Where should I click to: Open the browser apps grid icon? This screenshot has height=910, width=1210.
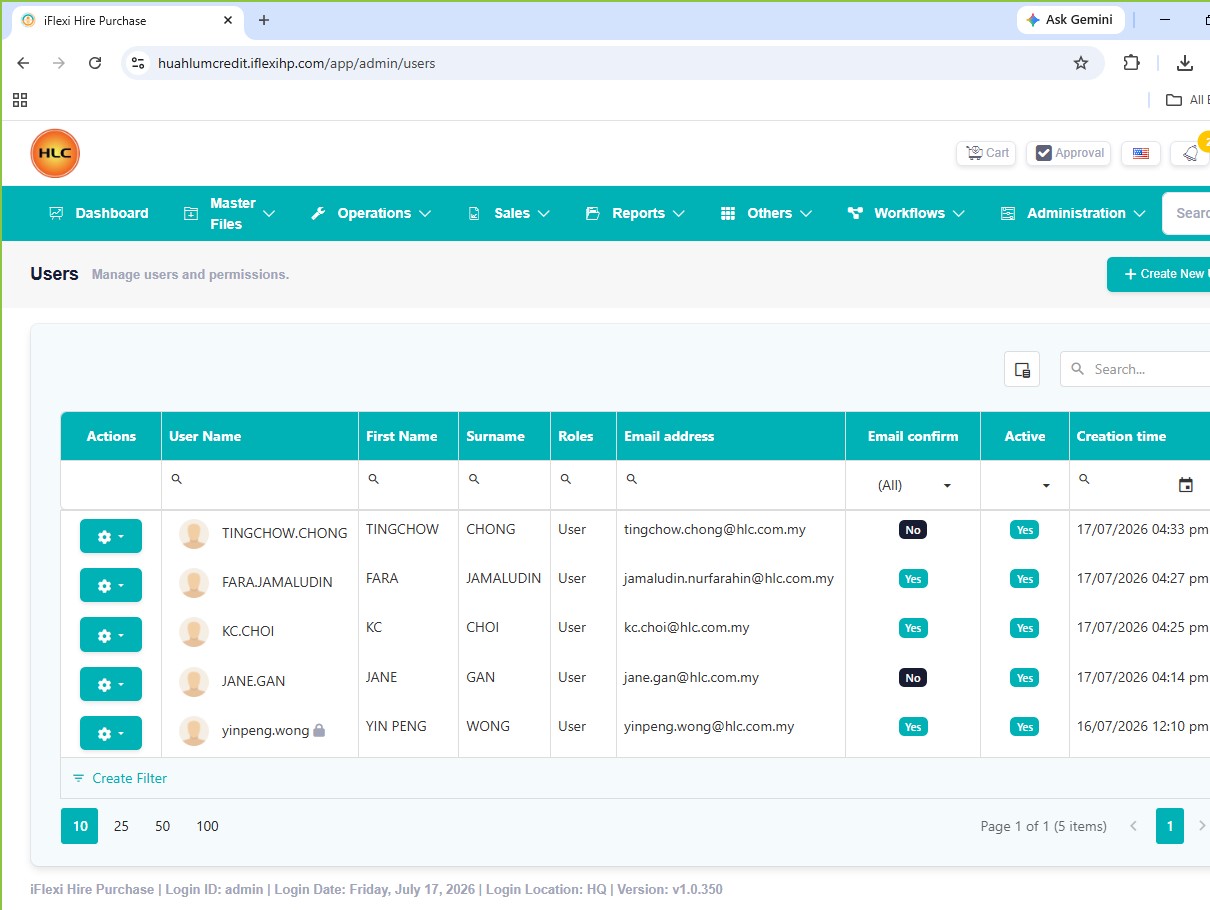(x=20, y=100)
